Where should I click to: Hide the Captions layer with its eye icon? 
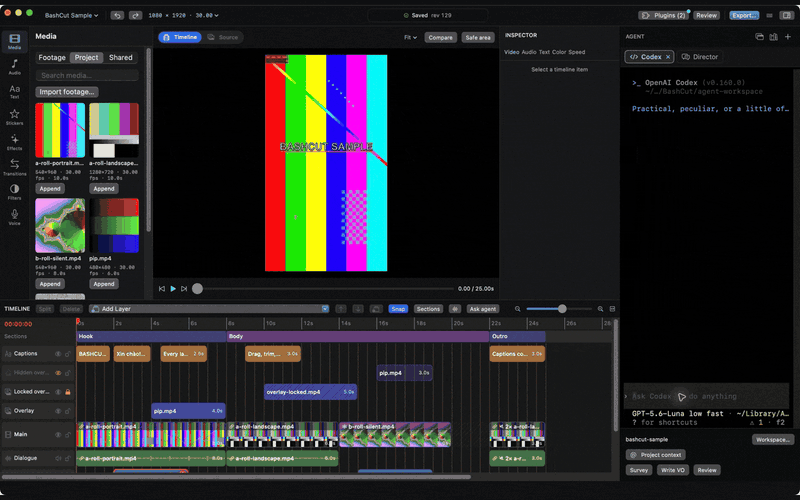[x=58, y=354]
